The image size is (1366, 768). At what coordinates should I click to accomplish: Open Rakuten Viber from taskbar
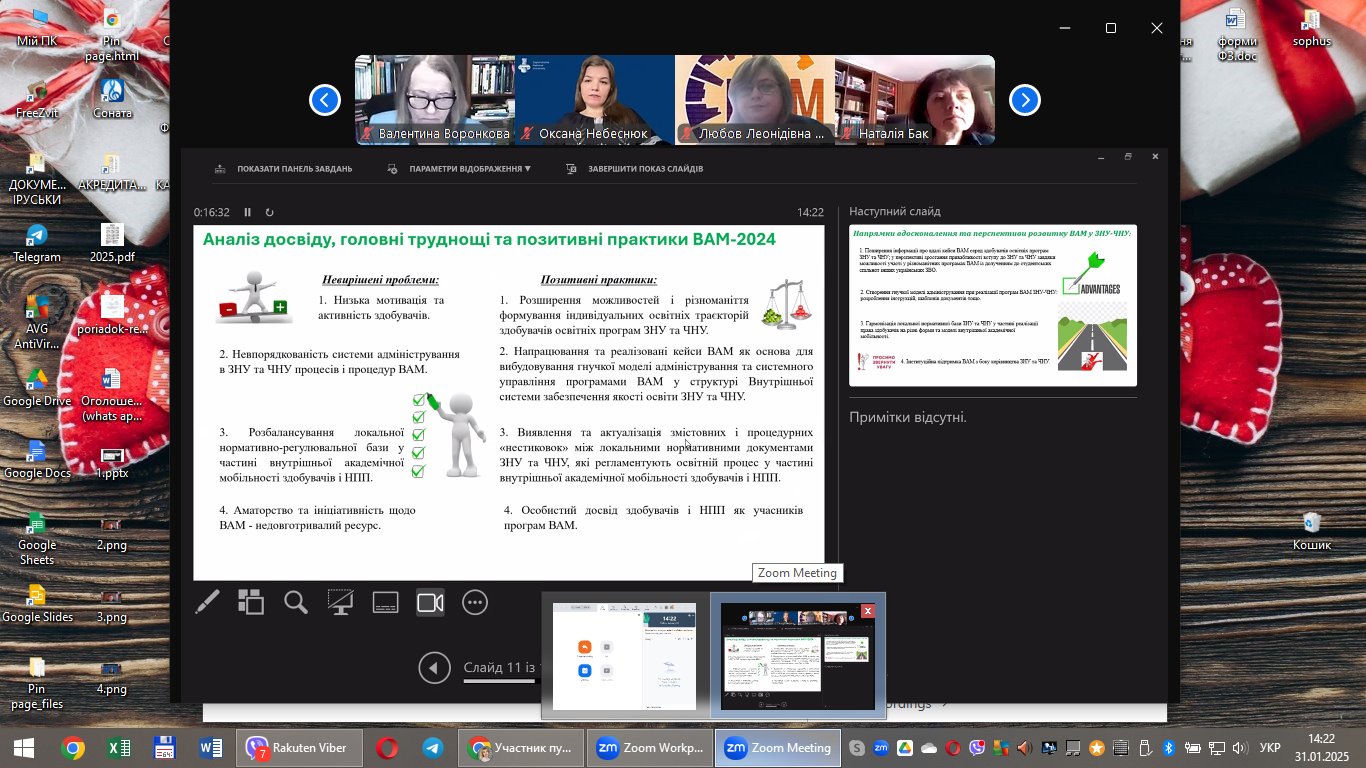[300, 747]
